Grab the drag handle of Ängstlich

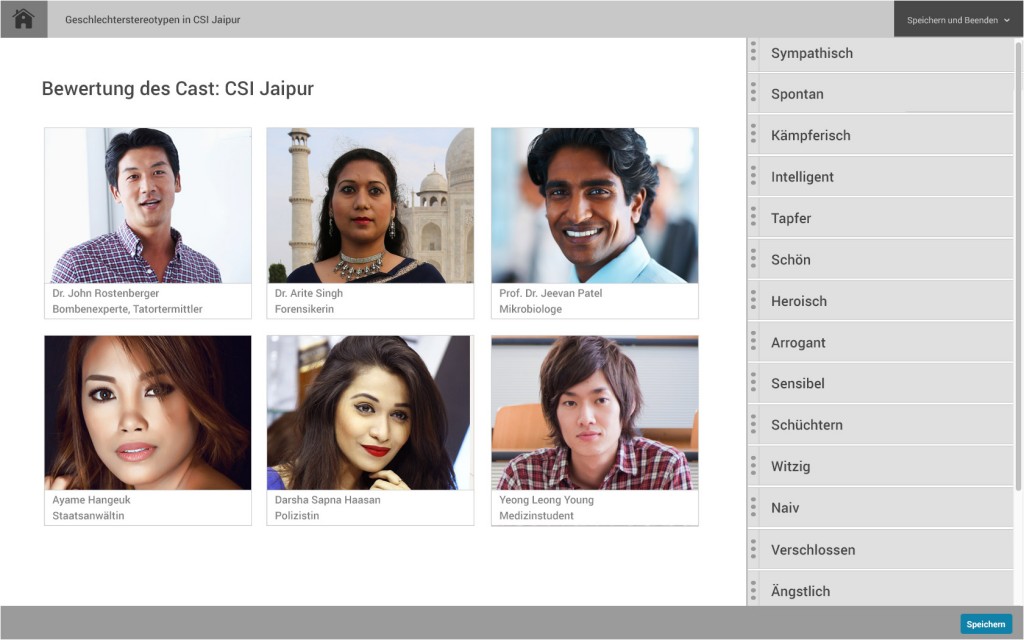(x=753, y=590)
